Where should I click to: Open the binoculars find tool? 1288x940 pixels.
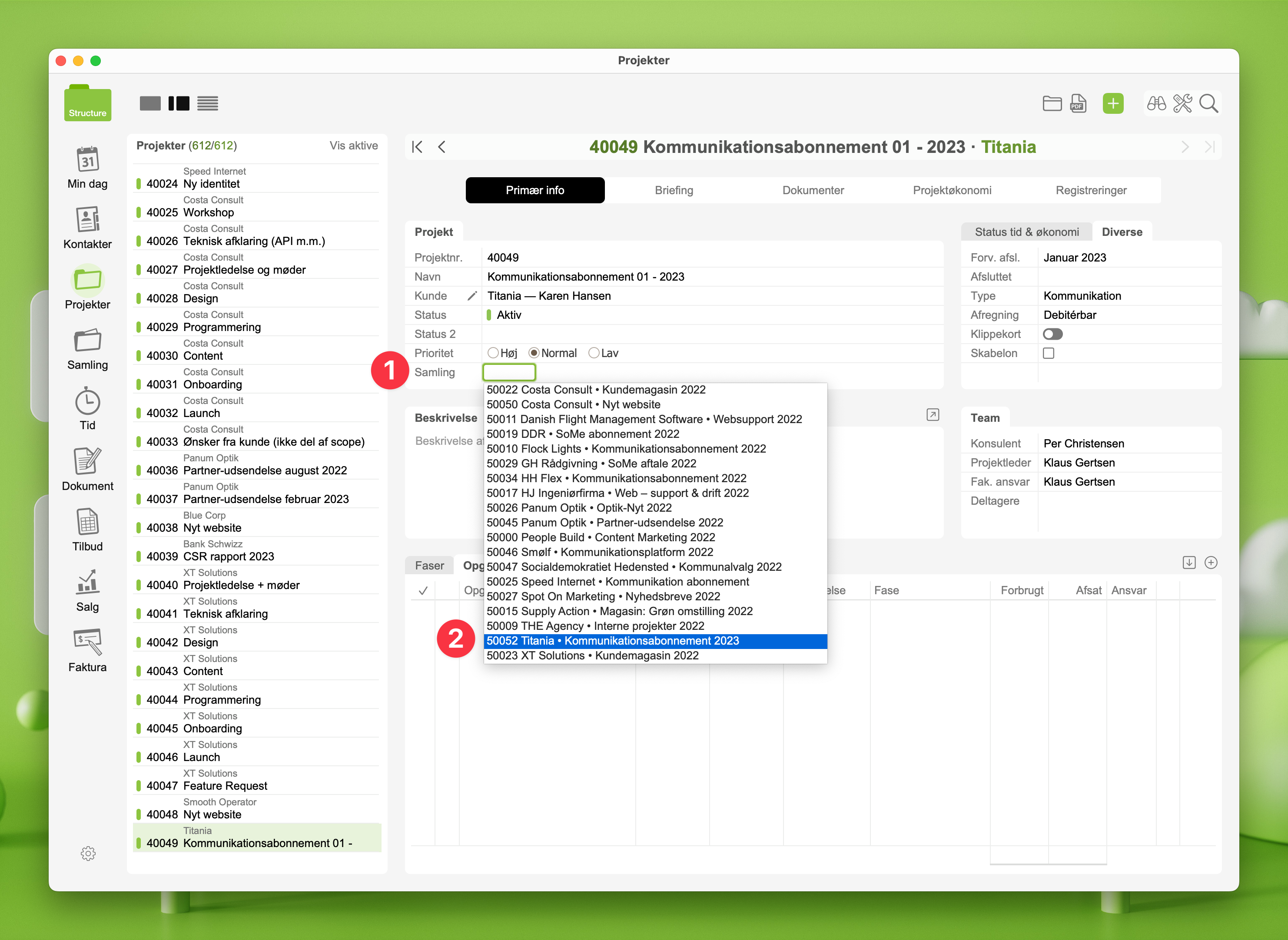click(1156, 103)
